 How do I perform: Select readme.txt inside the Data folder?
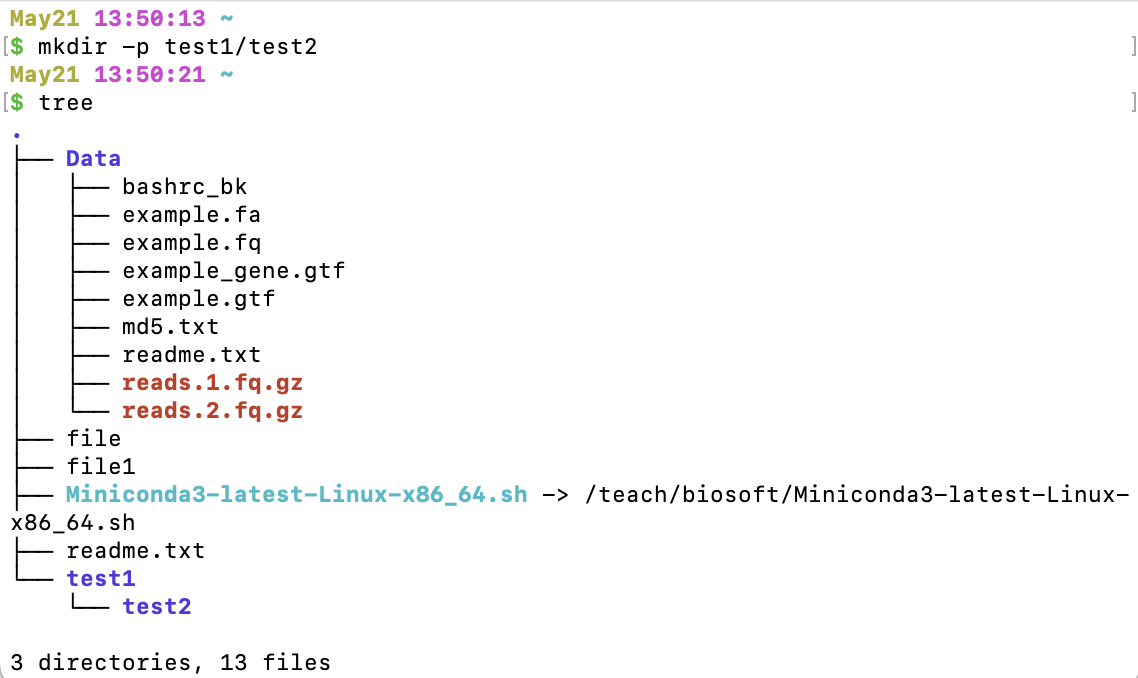191,355
